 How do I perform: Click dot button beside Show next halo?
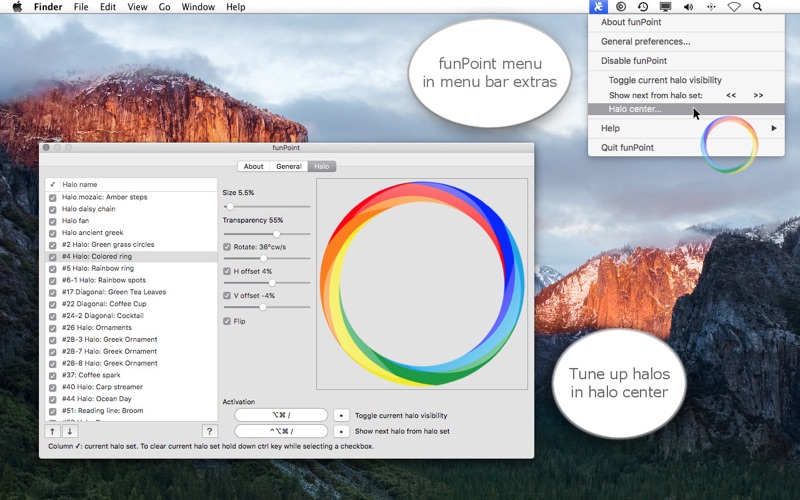[x=341, y=431]
